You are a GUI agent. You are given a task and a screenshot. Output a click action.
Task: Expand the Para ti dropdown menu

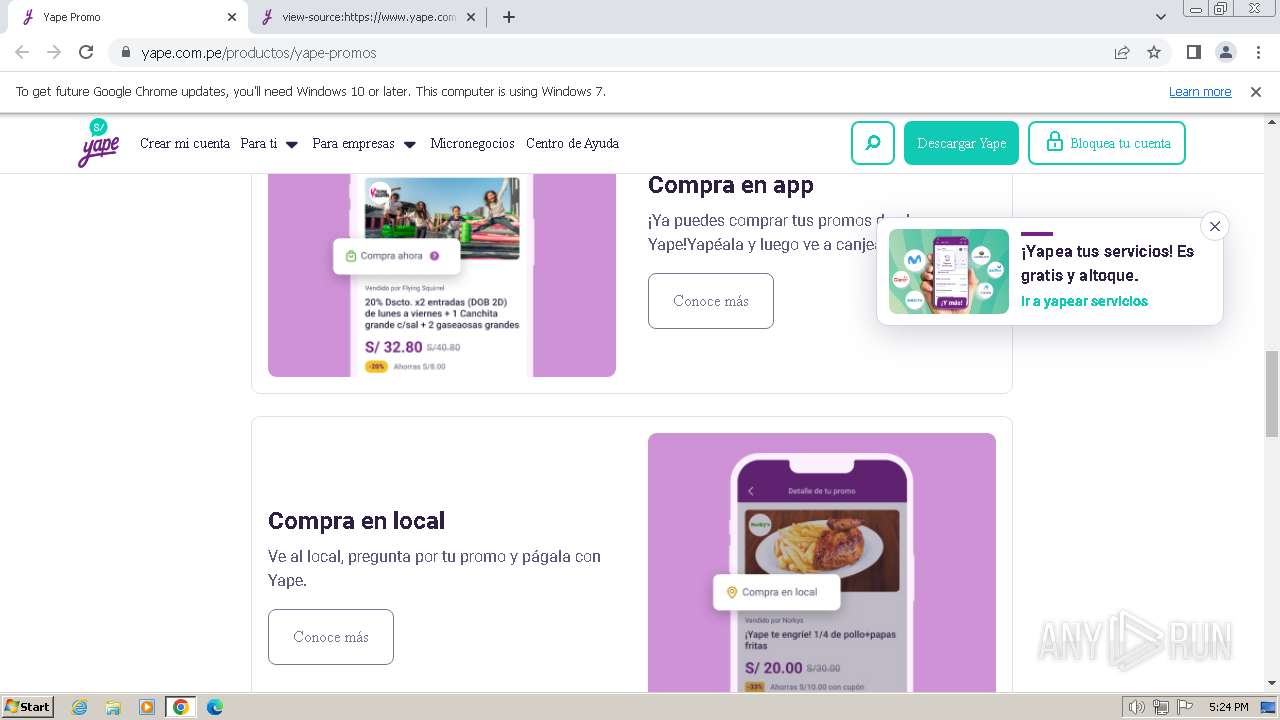point(269,144)
